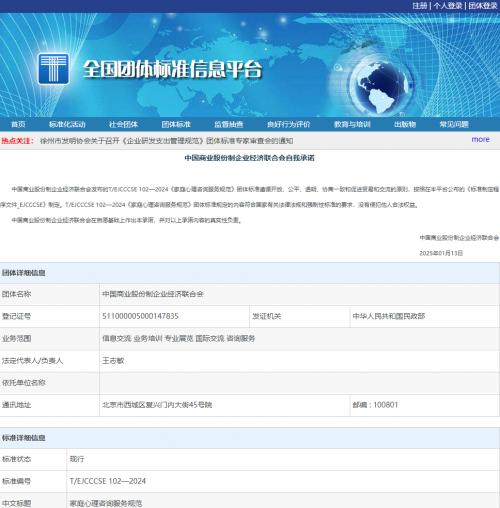This screenshot has width=500, height=508.
Task: Click the 中华人民共和国民政部 cell
Action: pyautogui.click(x=425, y=316)
